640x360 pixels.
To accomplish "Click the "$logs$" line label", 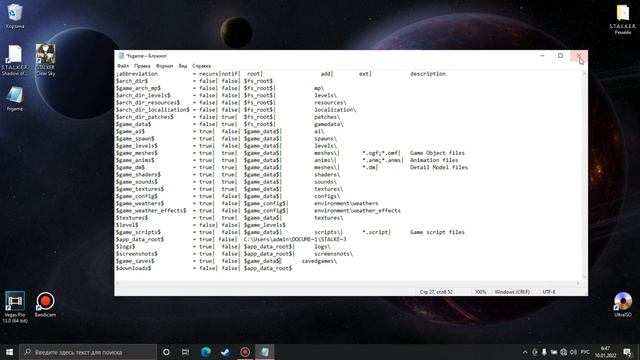I will [125, 247].
